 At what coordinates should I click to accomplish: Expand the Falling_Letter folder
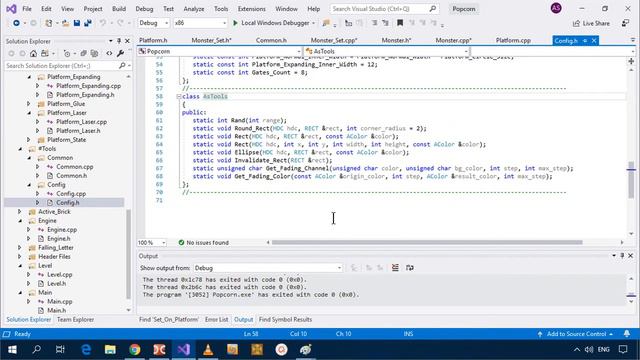point(20,247)
